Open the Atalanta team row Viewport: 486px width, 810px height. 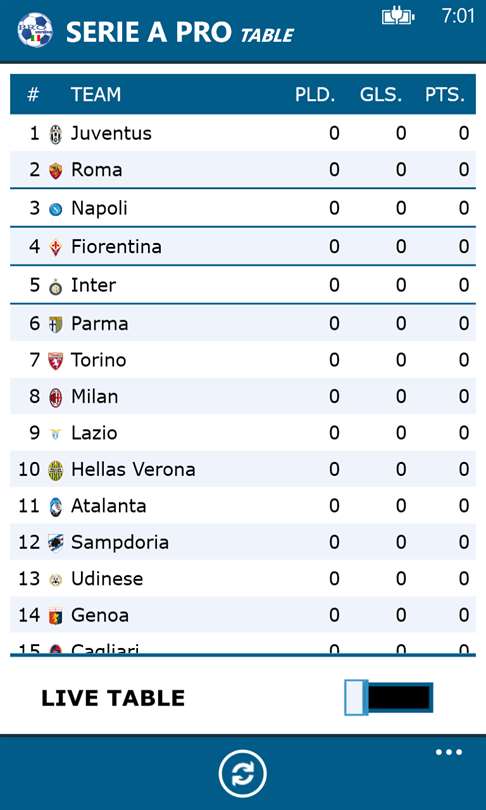pyautogui.click(x=243, y=505)
